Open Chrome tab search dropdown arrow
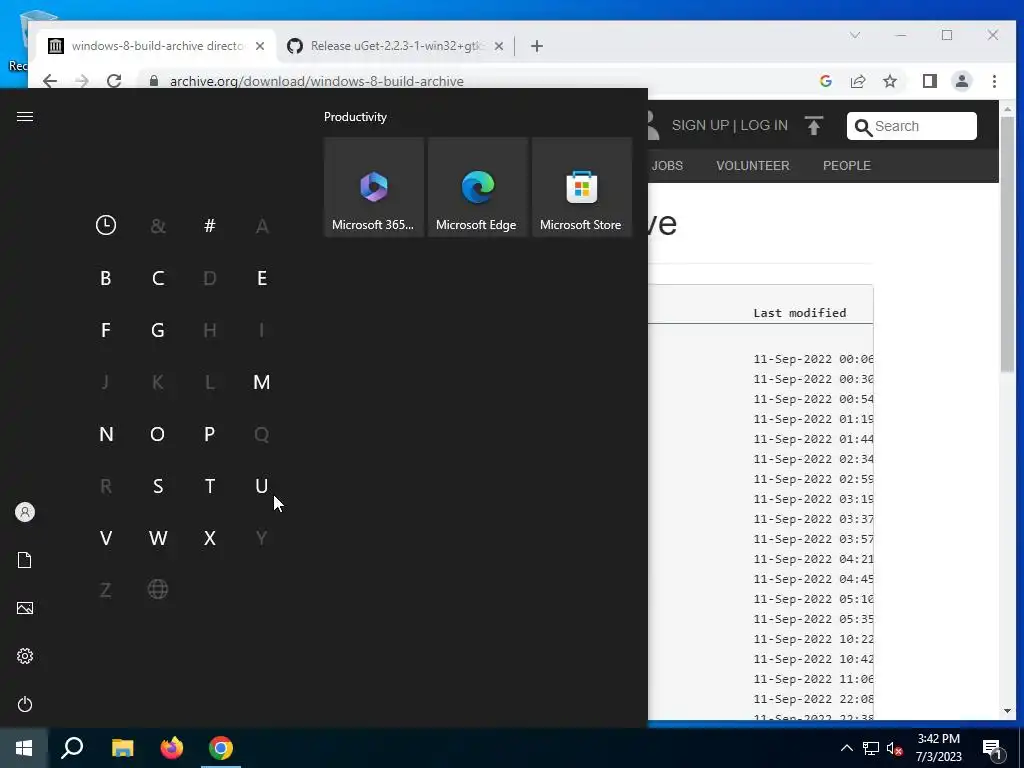 855,35
